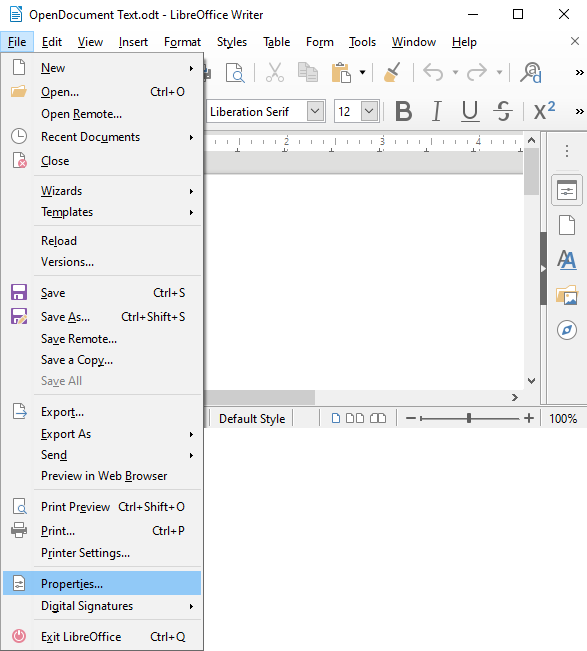
Task: Click the 100% zoom level label
Action: tap(563, 418)
